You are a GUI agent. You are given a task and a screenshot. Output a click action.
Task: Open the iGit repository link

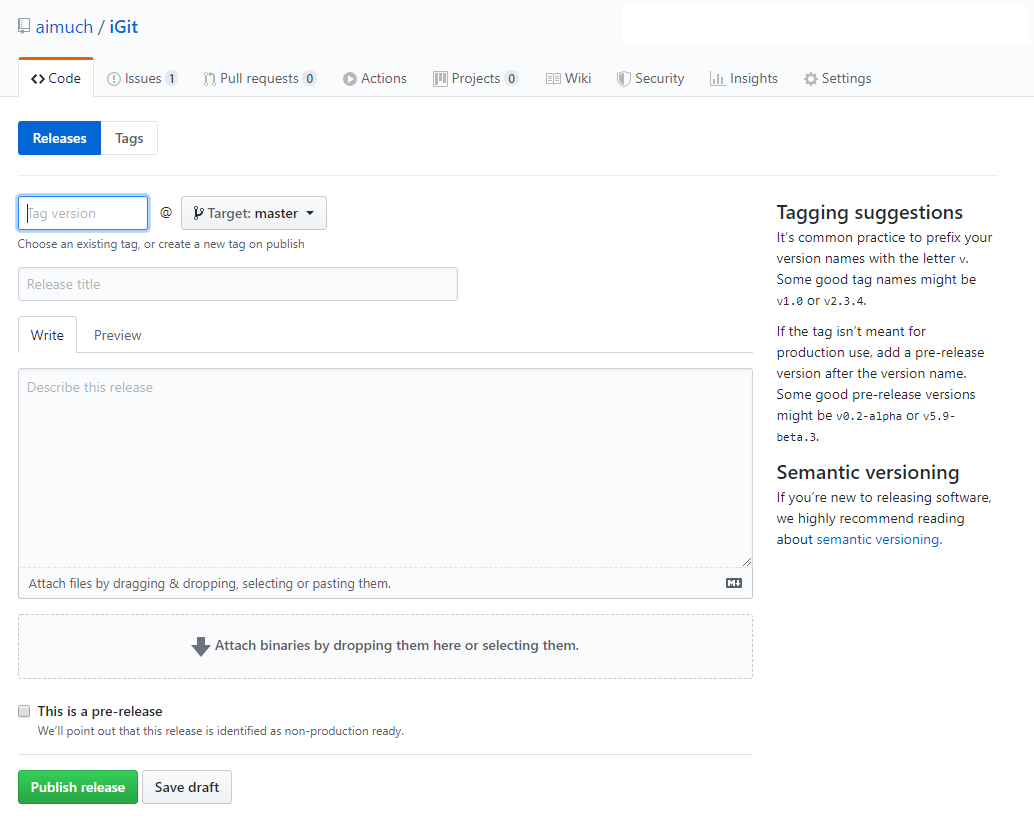tap(124, 27)
